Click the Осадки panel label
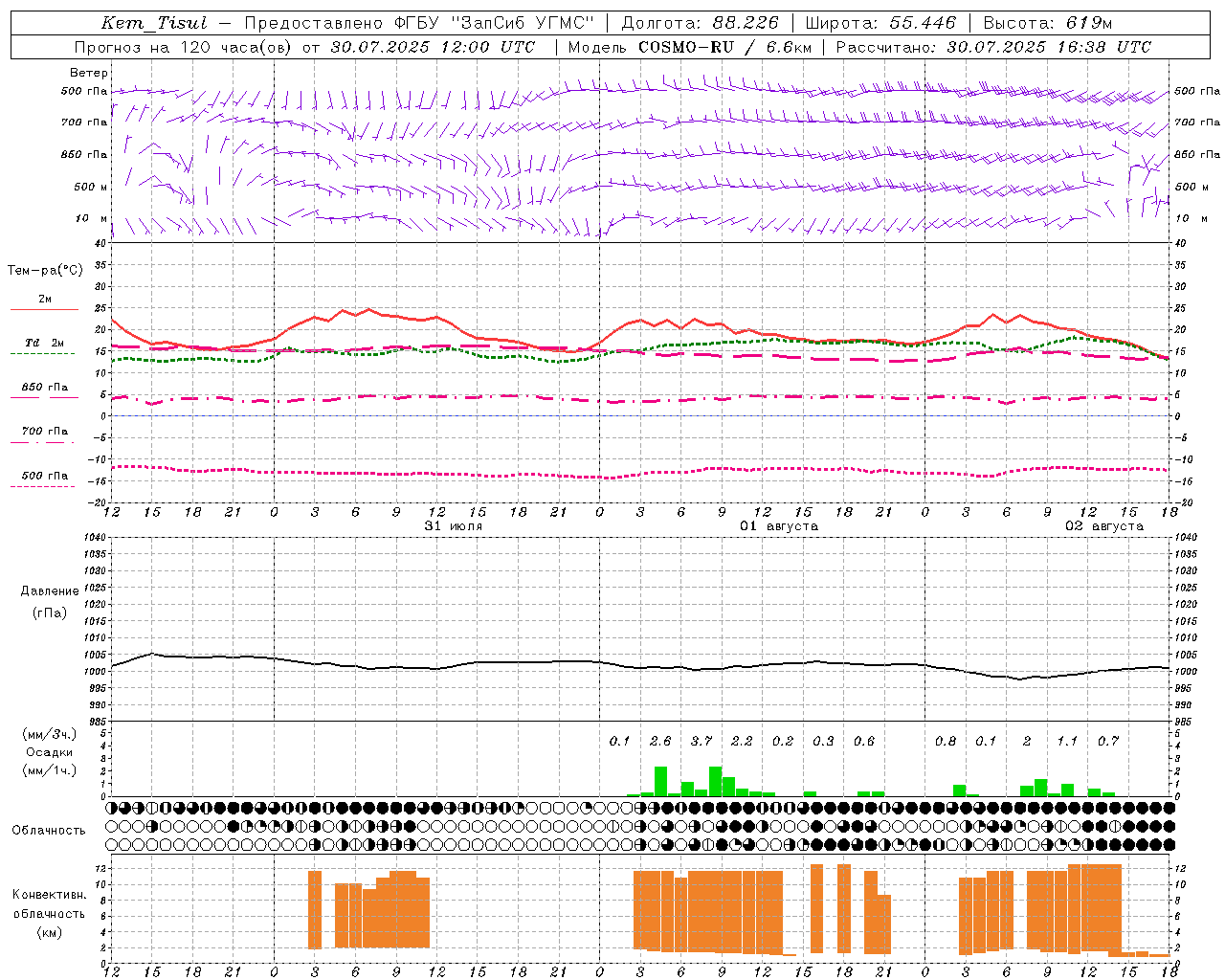Viewport: 1225px width, 980px height. (50, 752)
